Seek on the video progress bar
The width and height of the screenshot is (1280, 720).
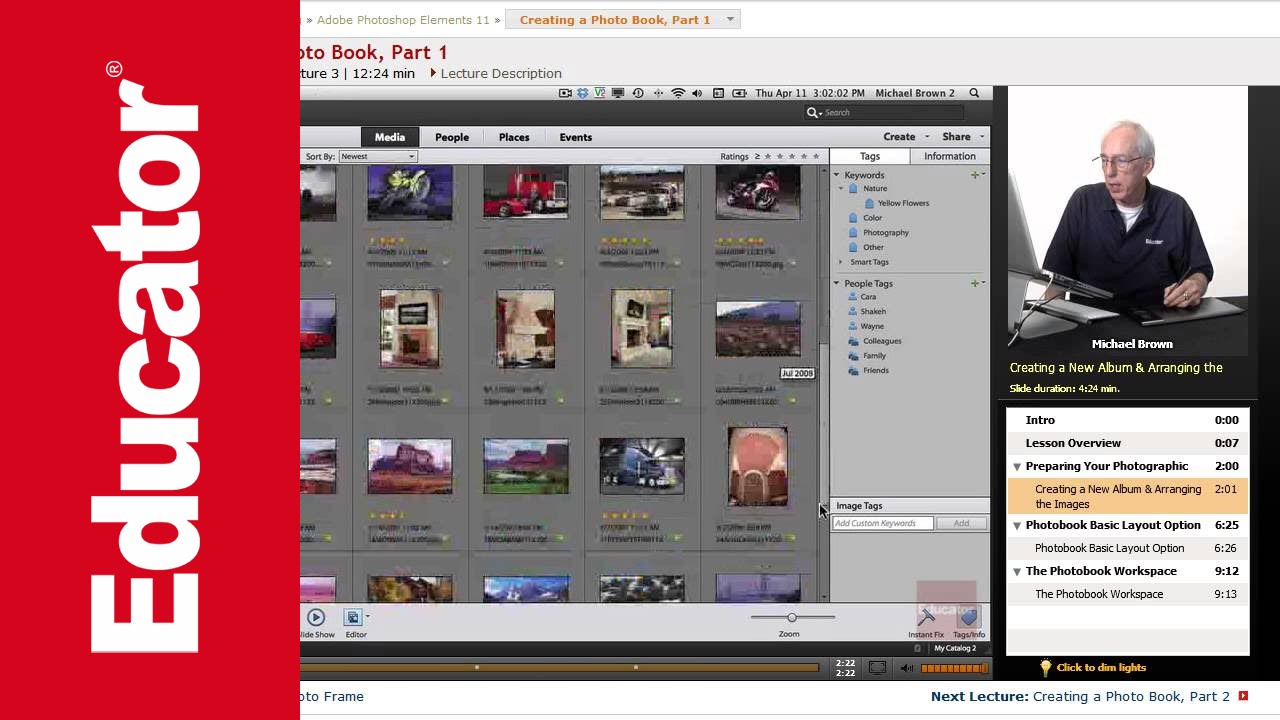tap(560, 667)
